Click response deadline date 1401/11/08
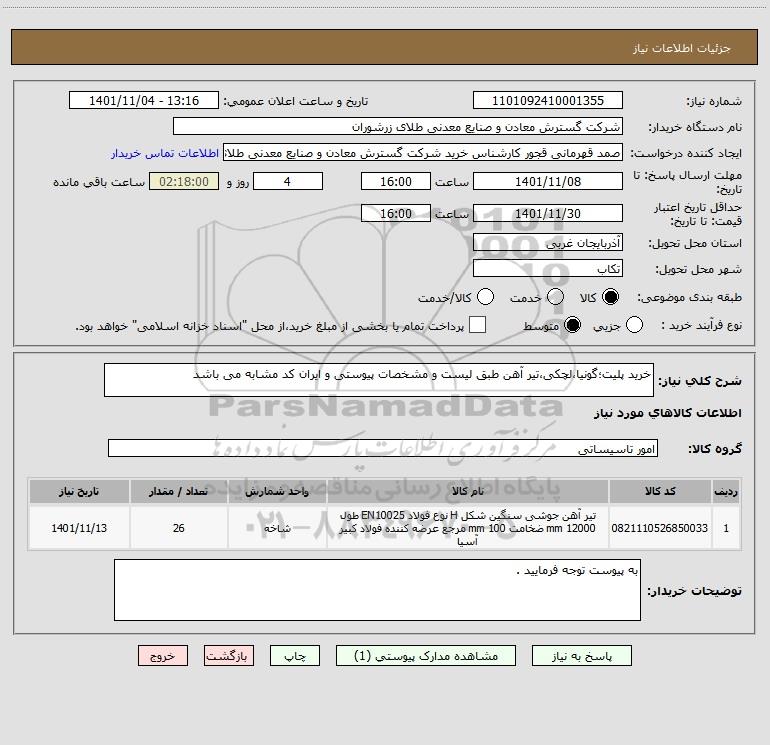 click(548, 181)
